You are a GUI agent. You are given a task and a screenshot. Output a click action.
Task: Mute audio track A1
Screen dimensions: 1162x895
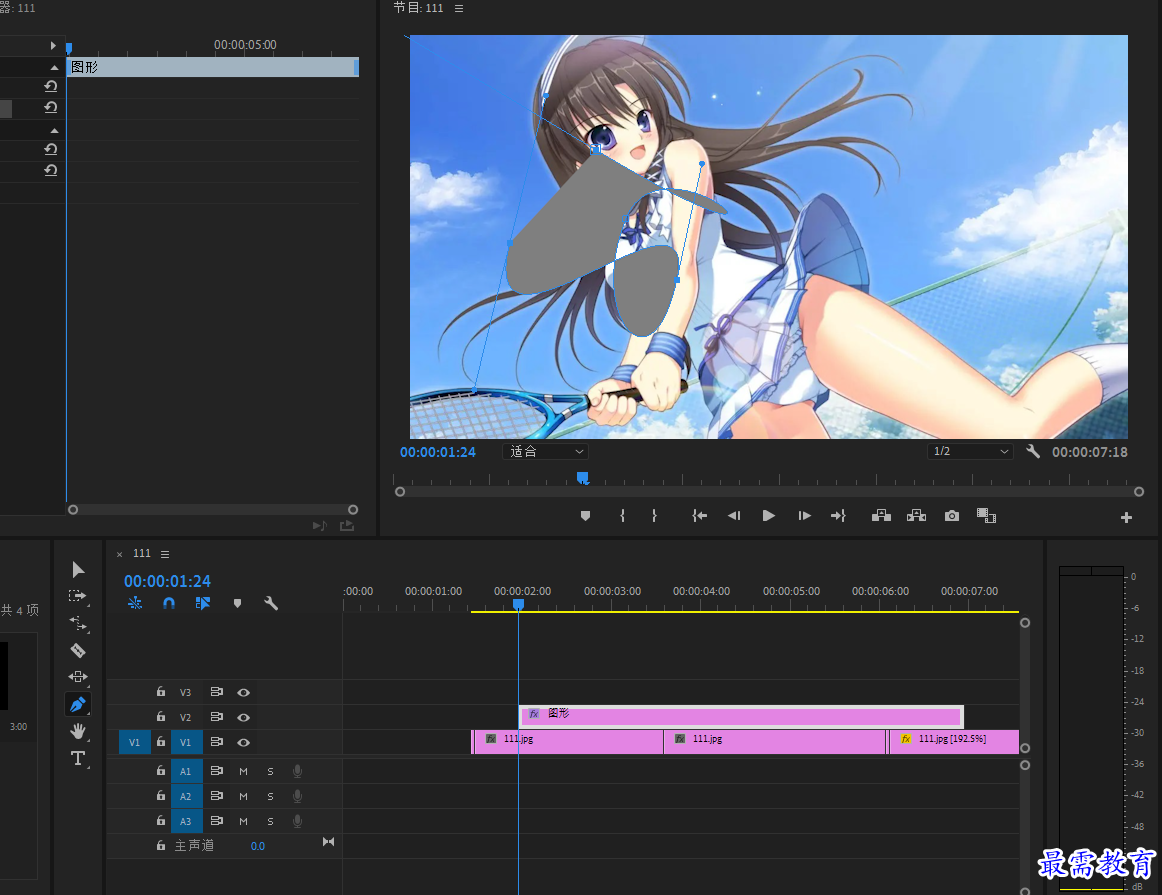tap(243, 771)
